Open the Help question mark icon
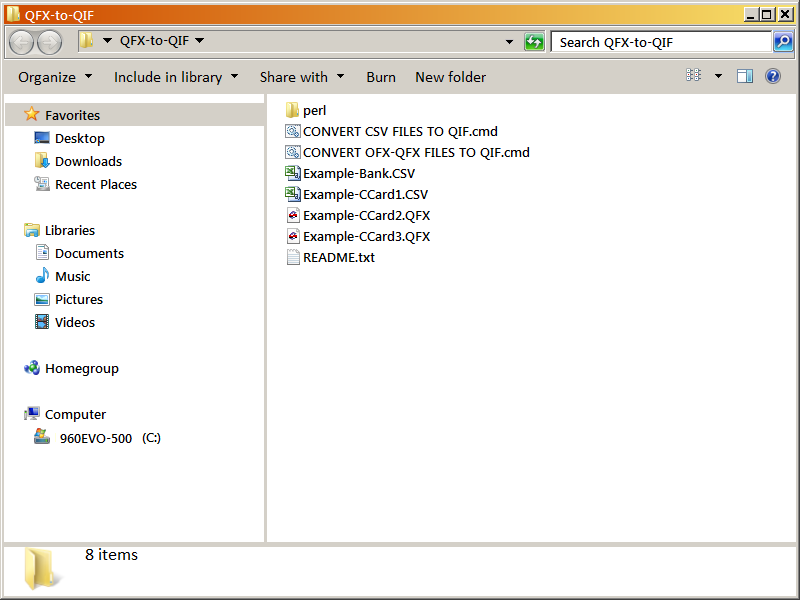The width and height of the screenshot is (800, 600). coord(773,76)
